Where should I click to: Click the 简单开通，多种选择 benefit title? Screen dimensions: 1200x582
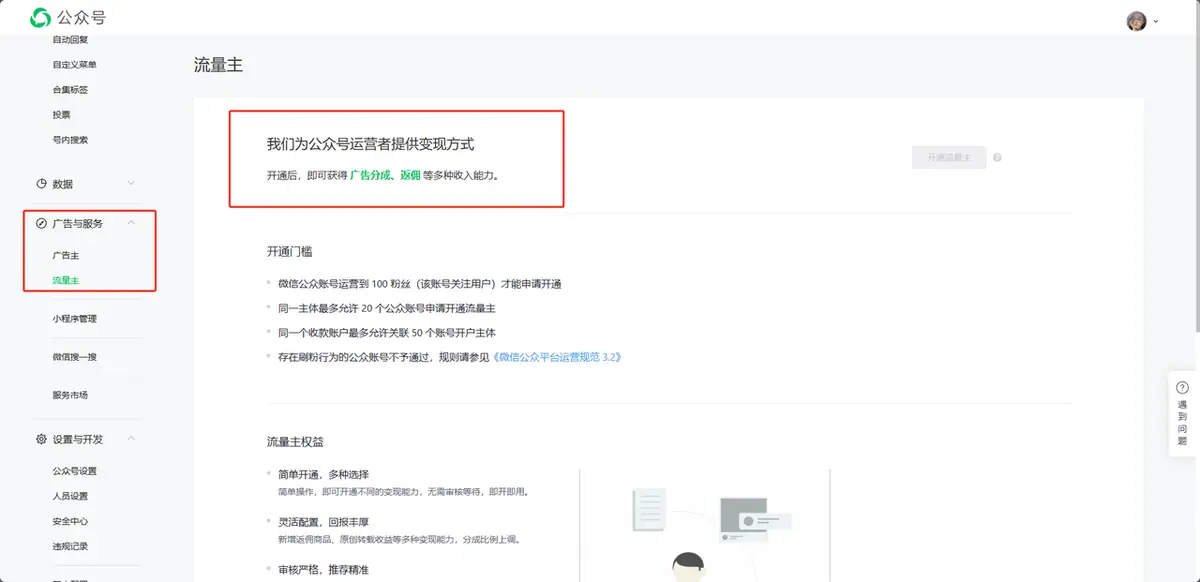click(x=323, y=475)
